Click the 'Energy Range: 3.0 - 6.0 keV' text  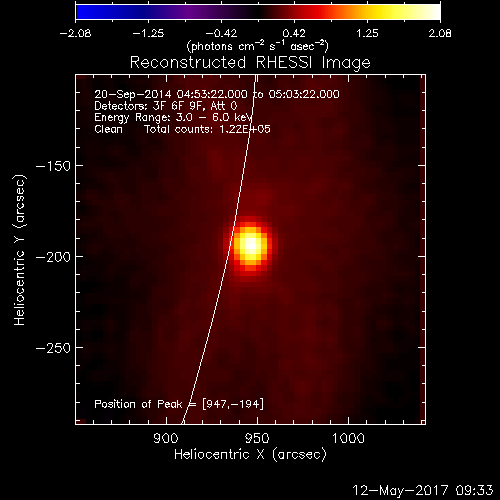point(173,118)
